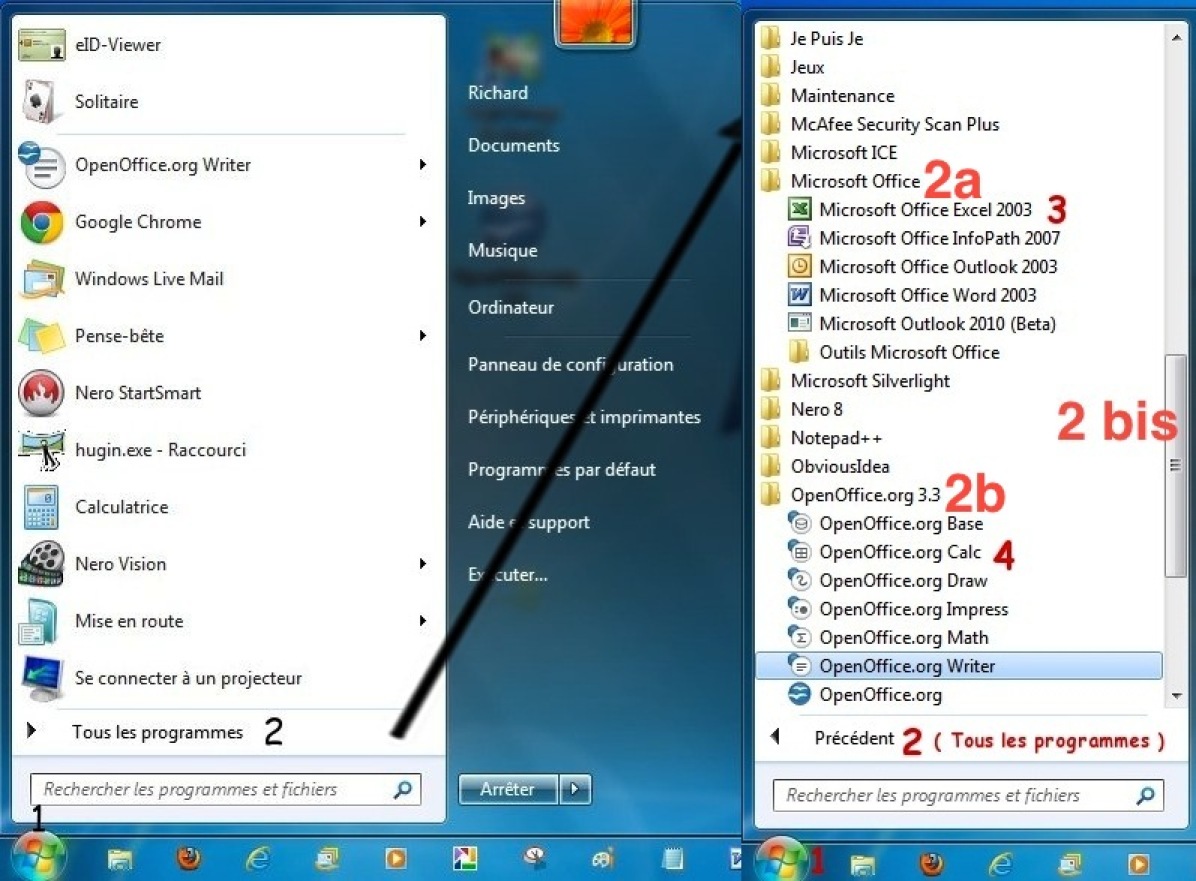Open Aide et support
The height and width of the screenshot is (881, 1196).
[x=529, y=522]
